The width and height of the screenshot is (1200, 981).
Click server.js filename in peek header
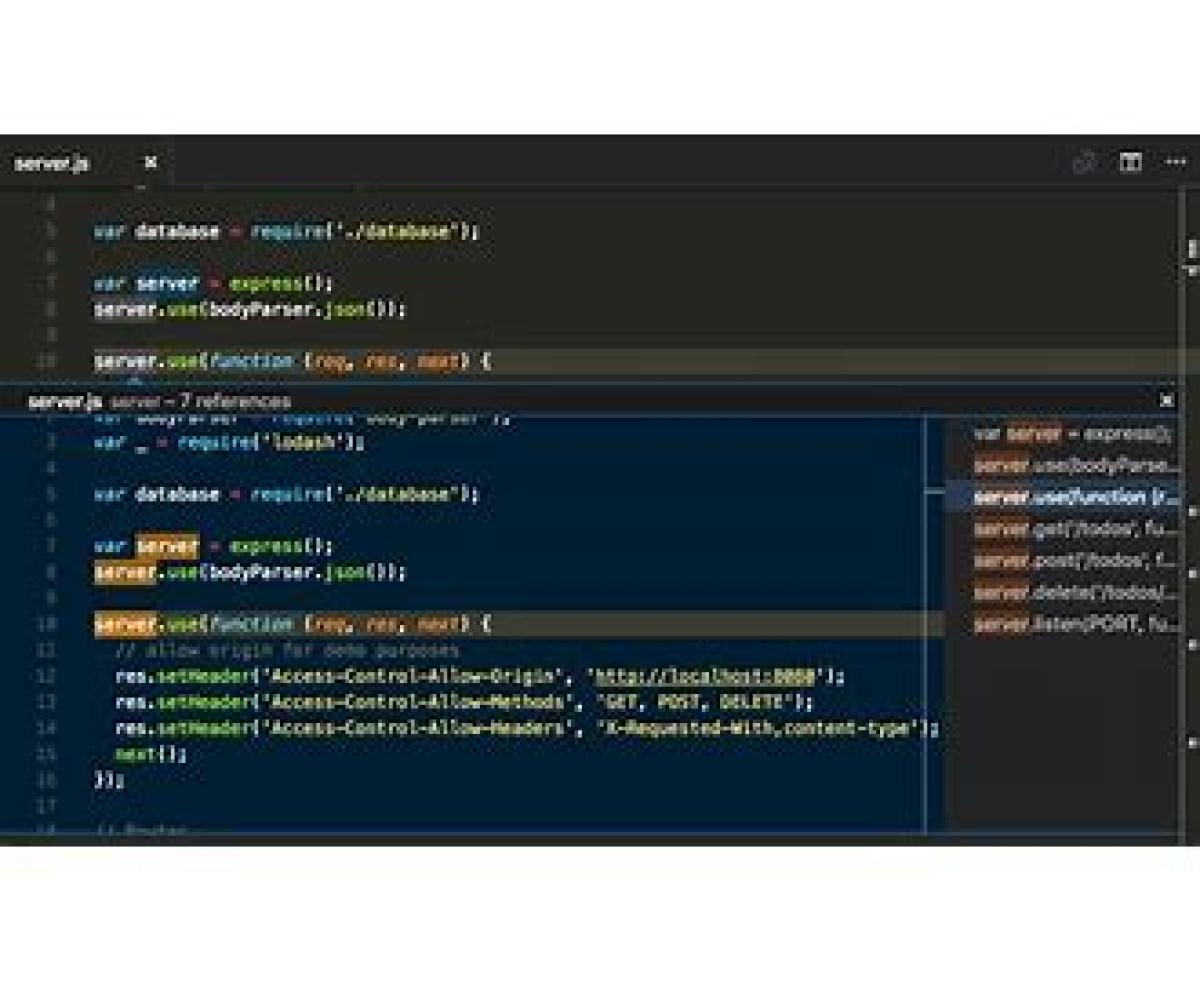[65, 401]
